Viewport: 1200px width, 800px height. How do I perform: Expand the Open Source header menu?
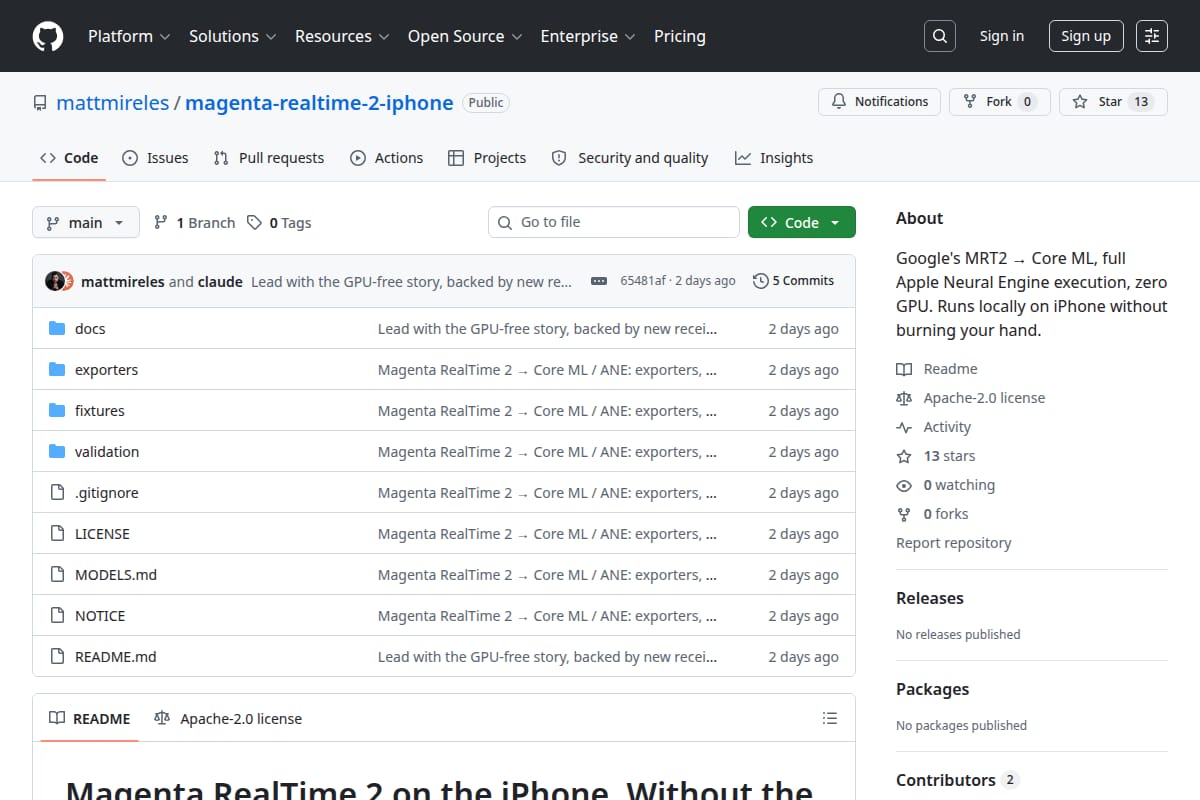click(x=465, y=36)
